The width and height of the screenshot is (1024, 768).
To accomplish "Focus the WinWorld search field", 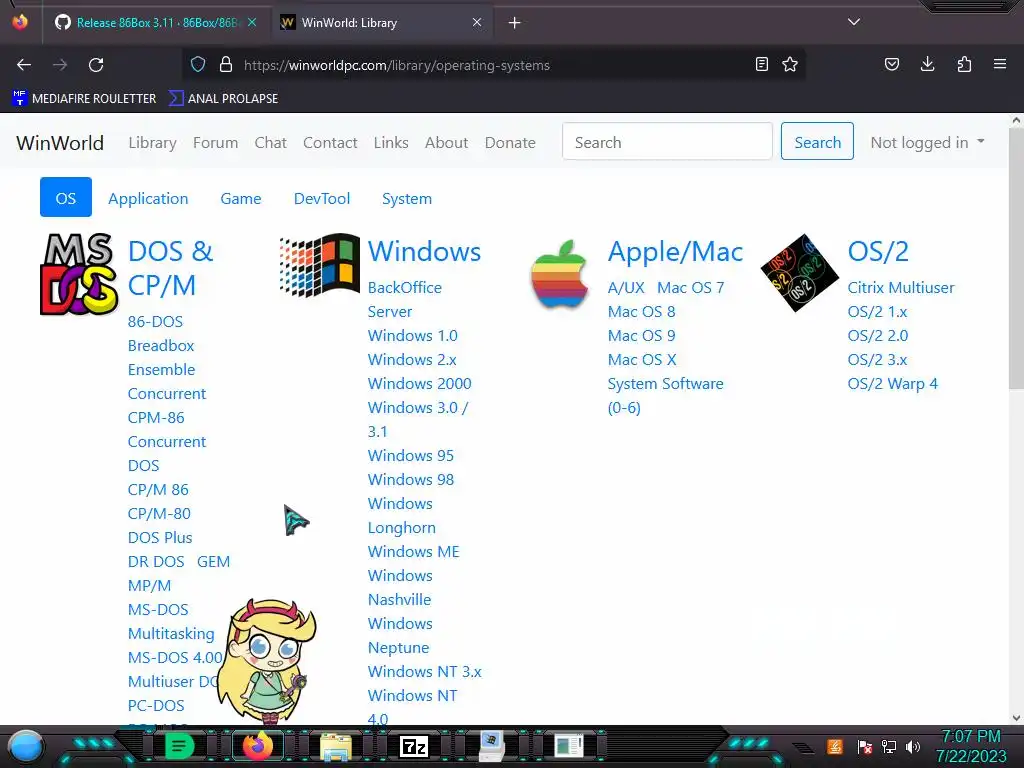I will pos(667,141).
